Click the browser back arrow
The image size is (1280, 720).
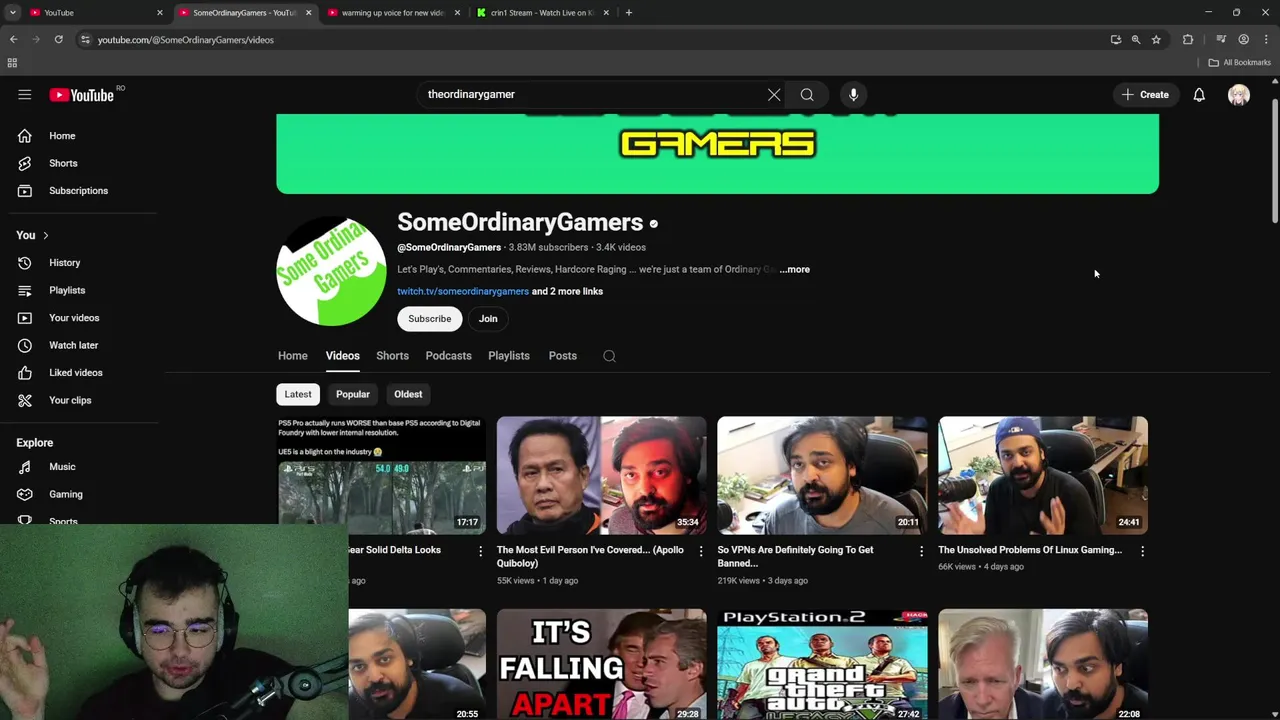[13, 40]
